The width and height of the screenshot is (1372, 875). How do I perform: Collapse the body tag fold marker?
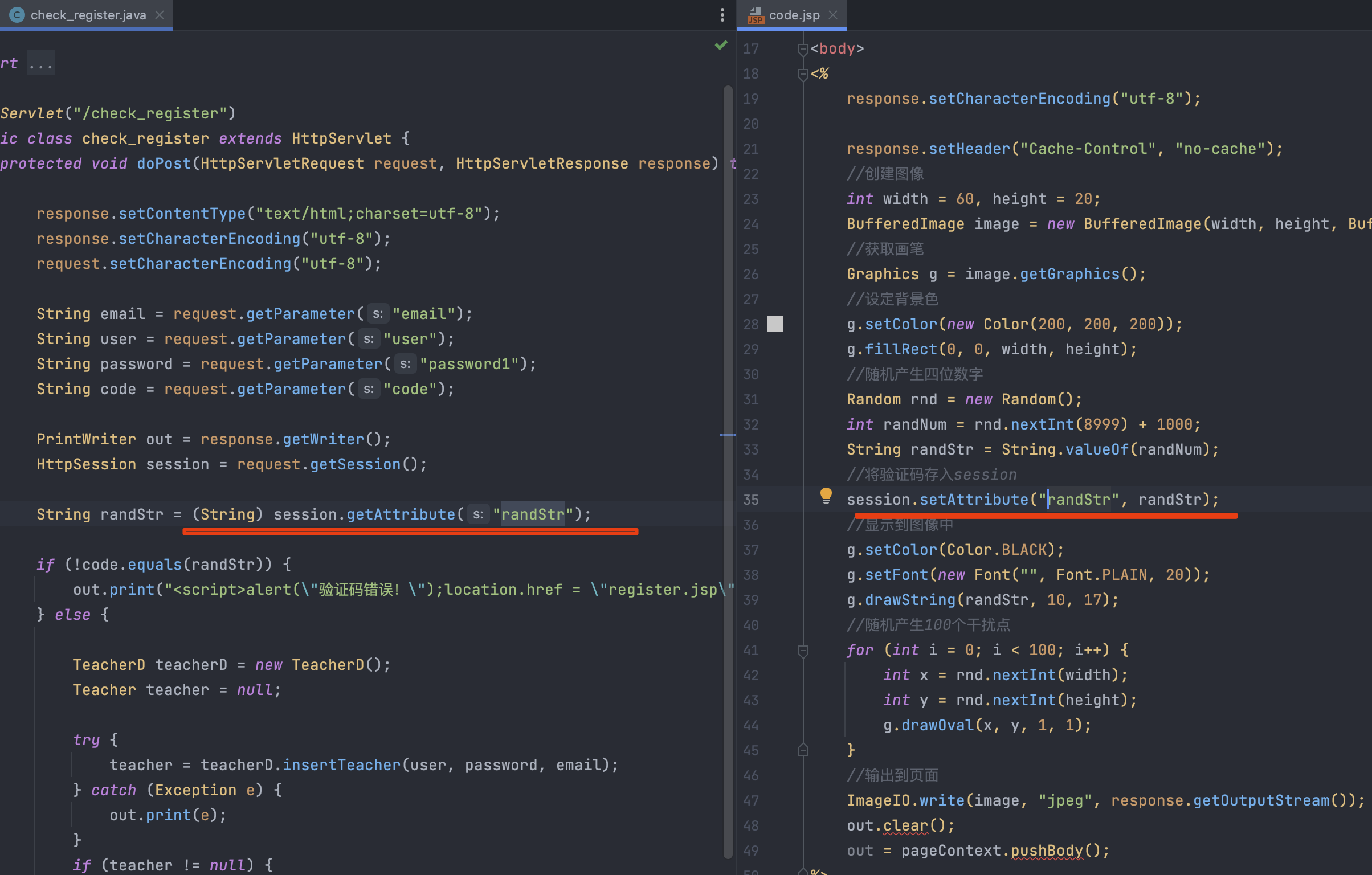(803, 49)
